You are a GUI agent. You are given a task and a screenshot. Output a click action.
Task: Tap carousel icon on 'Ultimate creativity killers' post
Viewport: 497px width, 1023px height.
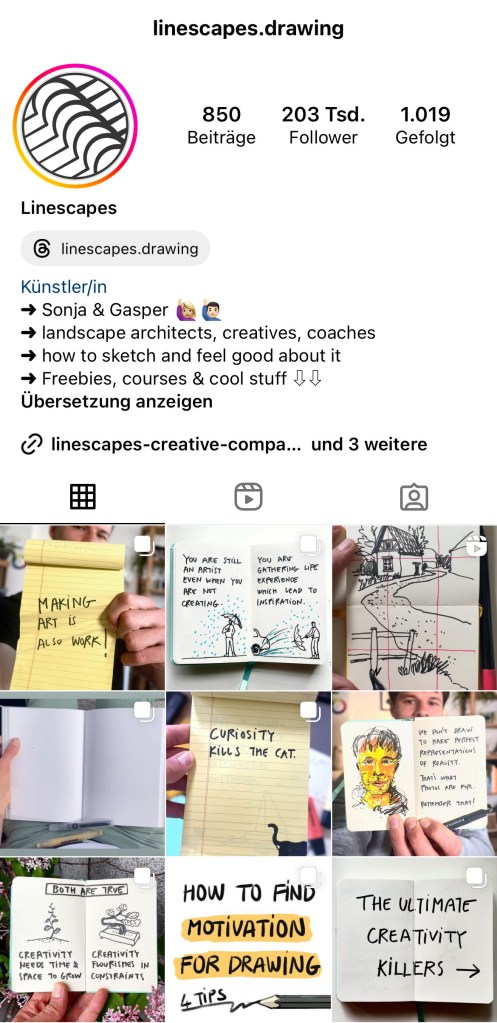pos(477,878)
